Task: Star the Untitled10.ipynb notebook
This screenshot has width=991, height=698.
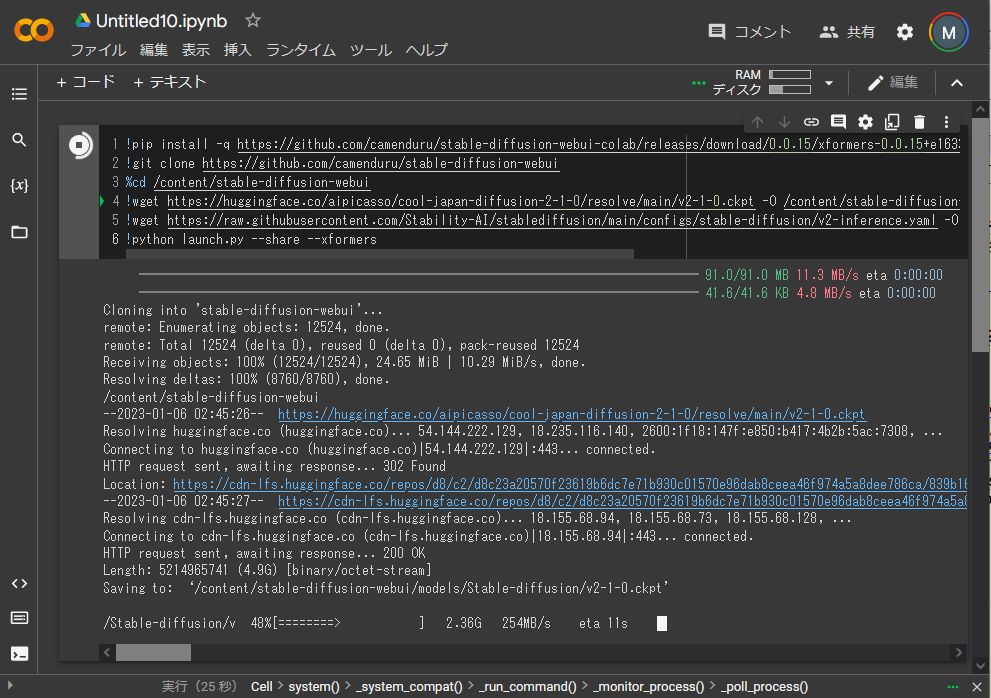Action: tap(253, 21)
